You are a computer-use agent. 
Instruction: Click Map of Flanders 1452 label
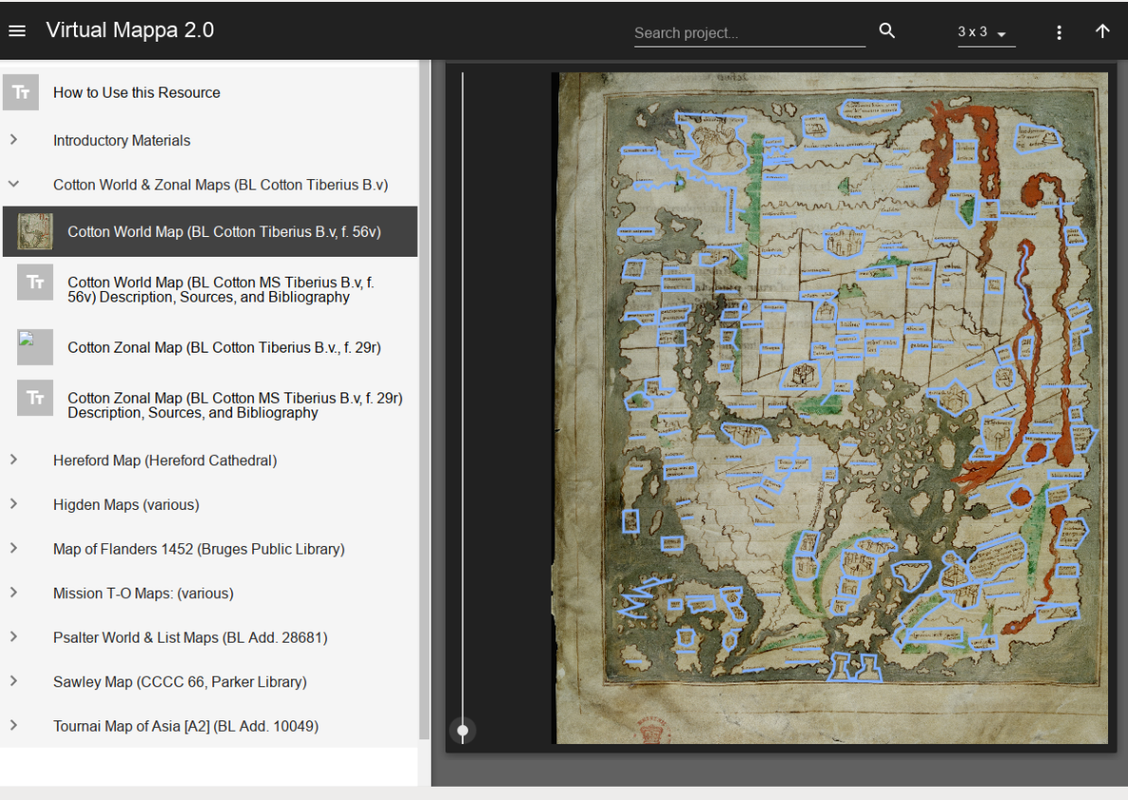199,549
